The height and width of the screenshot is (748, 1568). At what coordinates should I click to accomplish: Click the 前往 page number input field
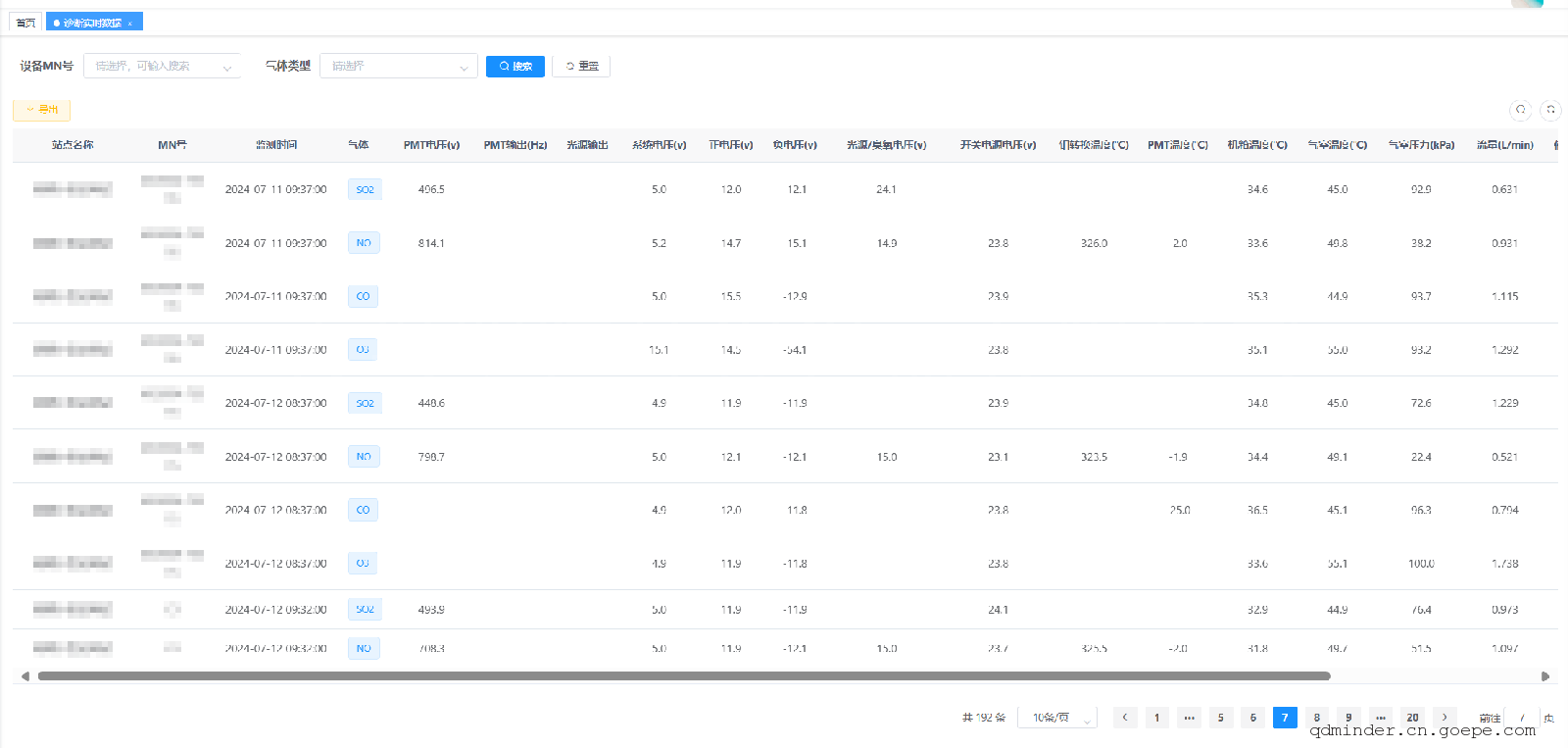pyautogui.click(x=1522, y=718)
